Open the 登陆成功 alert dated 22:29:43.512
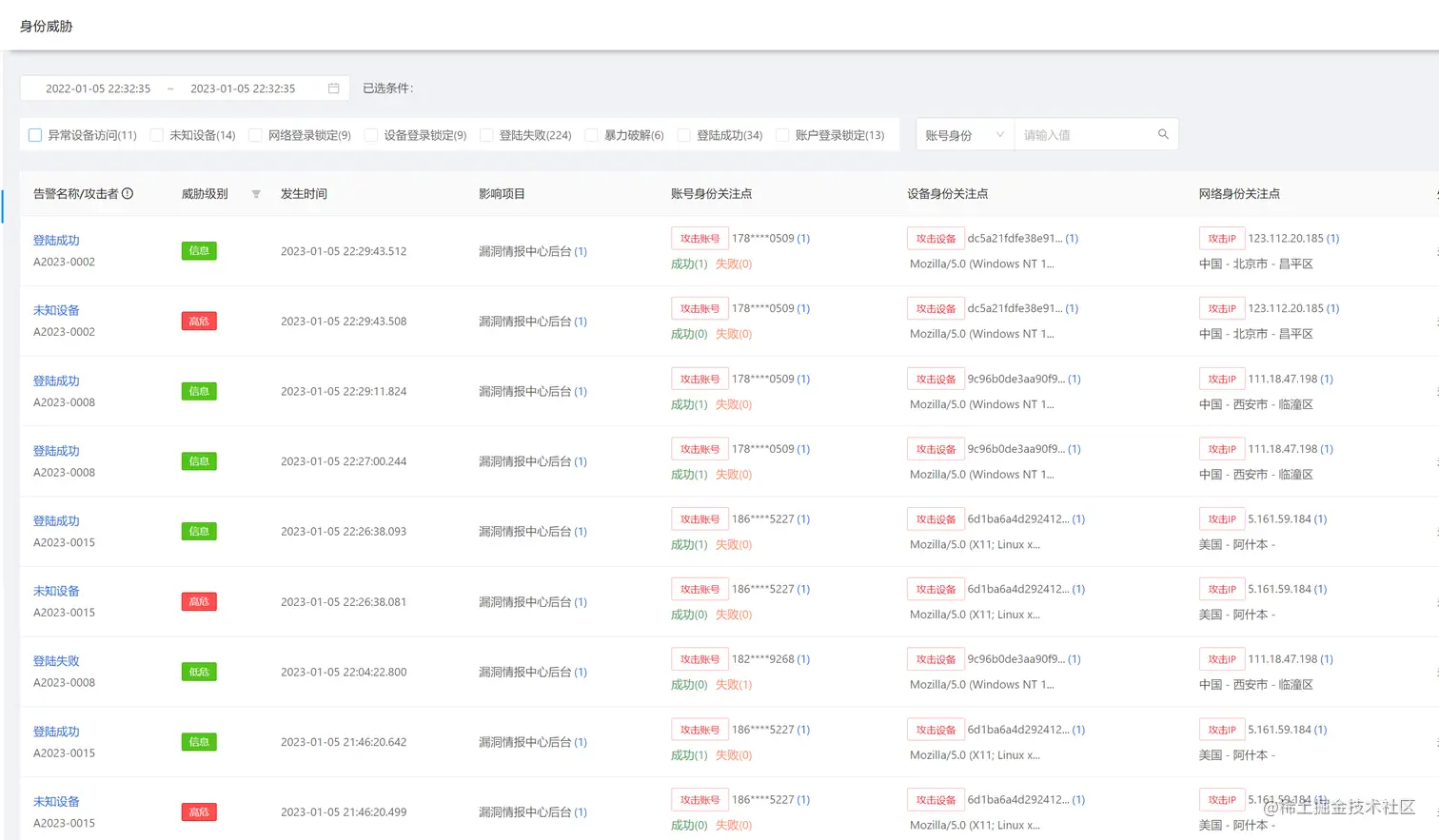Viewport: 1439px width, 840px height. coord(56,241)
